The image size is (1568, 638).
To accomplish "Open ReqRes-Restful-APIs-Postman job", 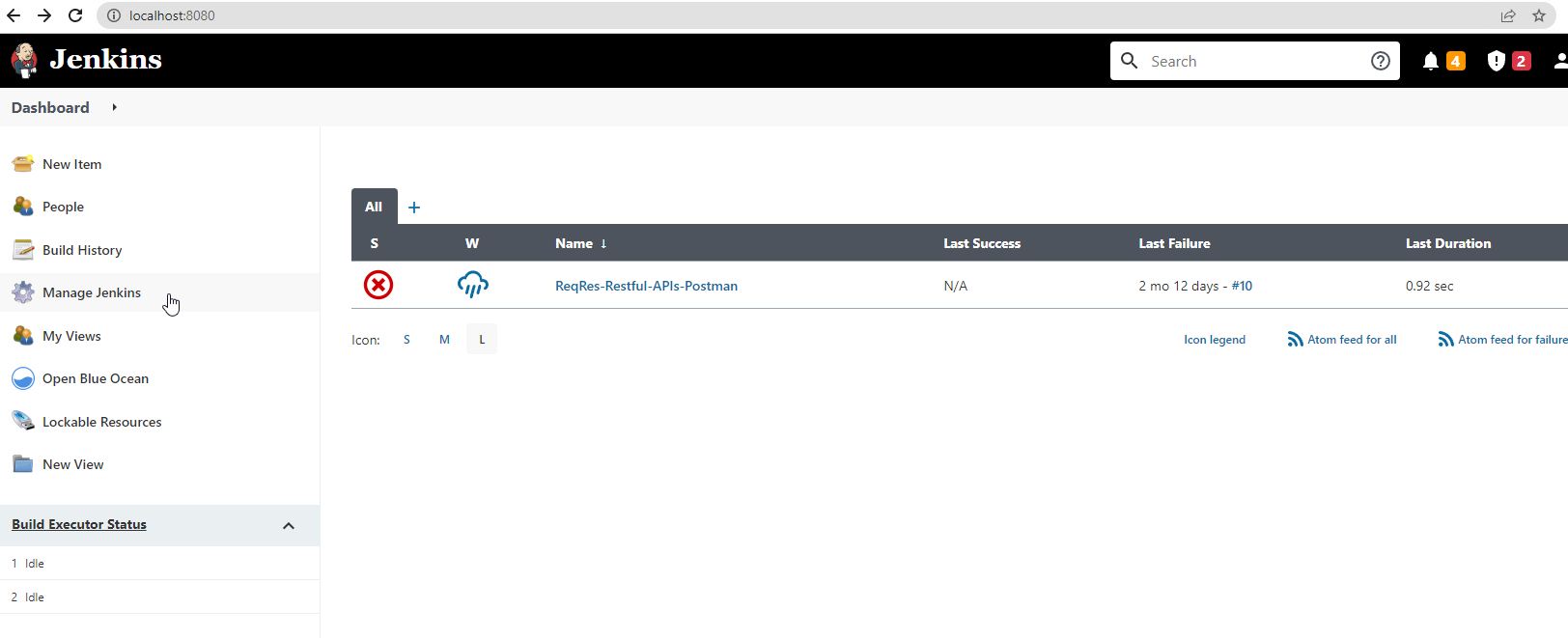I will click(646, 286).
